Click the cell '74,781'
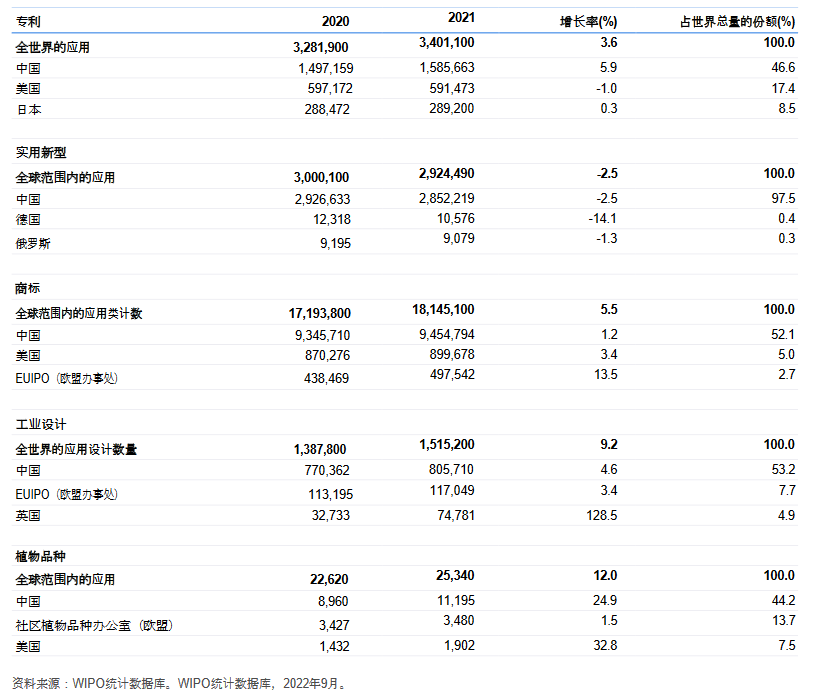The width and height of the screenshot is (829, 690). click(x=456, y=516)
